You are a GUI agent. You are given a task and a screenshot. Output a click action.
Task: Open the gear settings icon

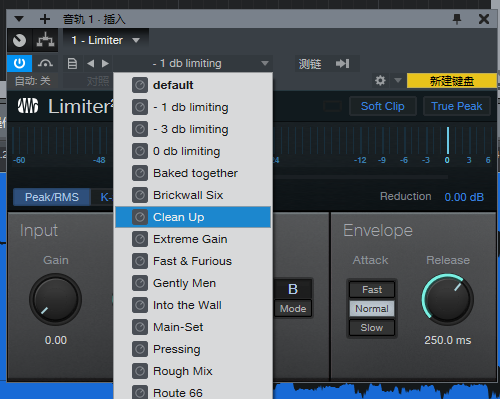380,80
